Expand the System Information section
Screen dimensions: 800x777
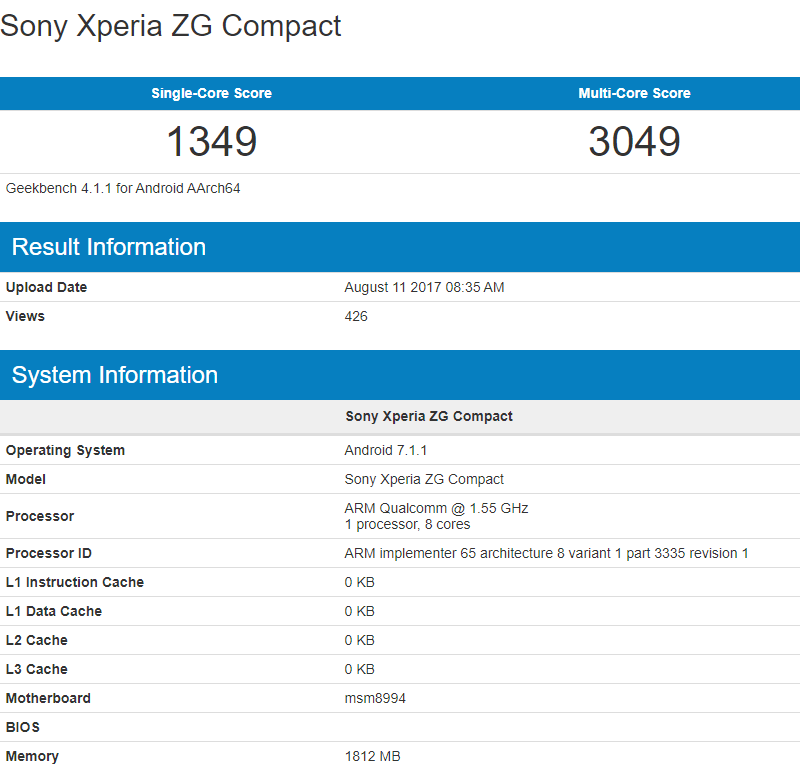[113, 375]
